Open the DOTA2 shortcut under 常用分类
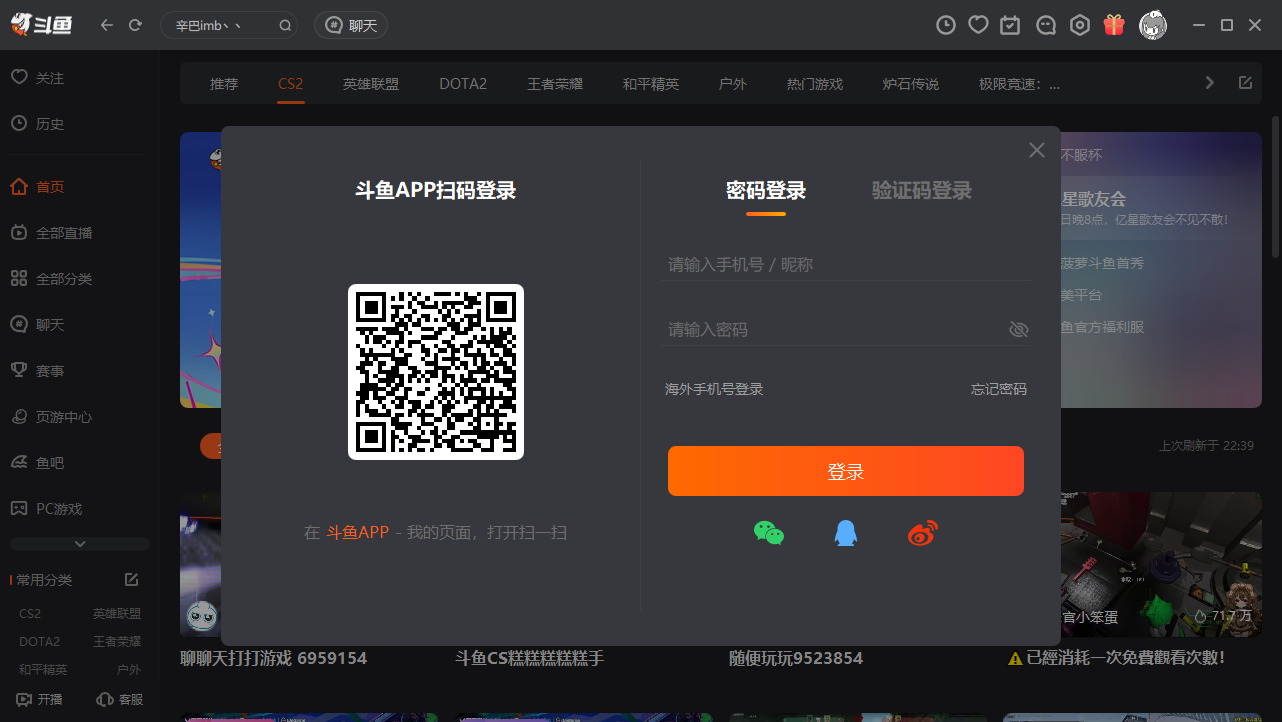The height and width of the screenshot is (722, 1282). [x=39, y=641]
